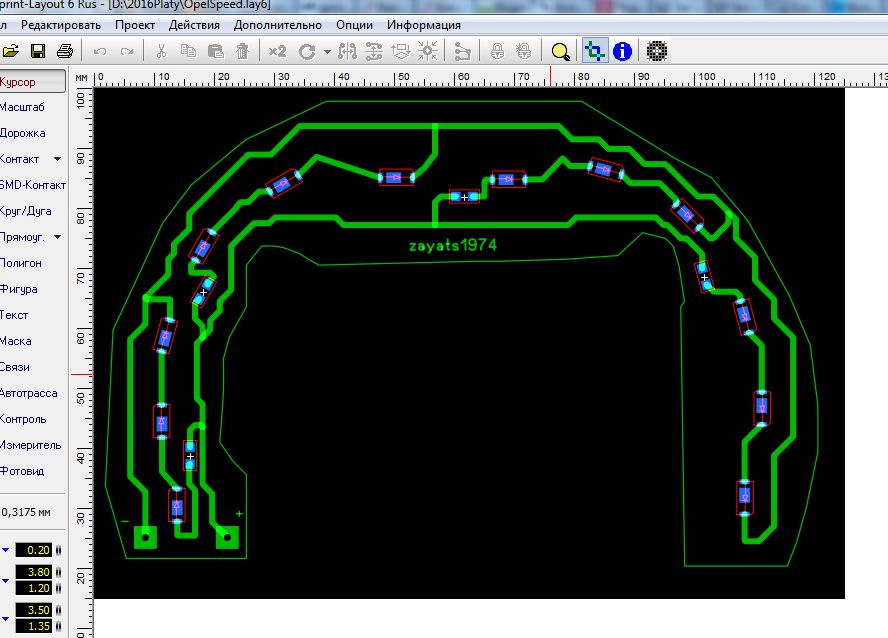Select the Прямоуг. rectangle tool
Viewport: 888px width, 638px height.
[22, 237]
